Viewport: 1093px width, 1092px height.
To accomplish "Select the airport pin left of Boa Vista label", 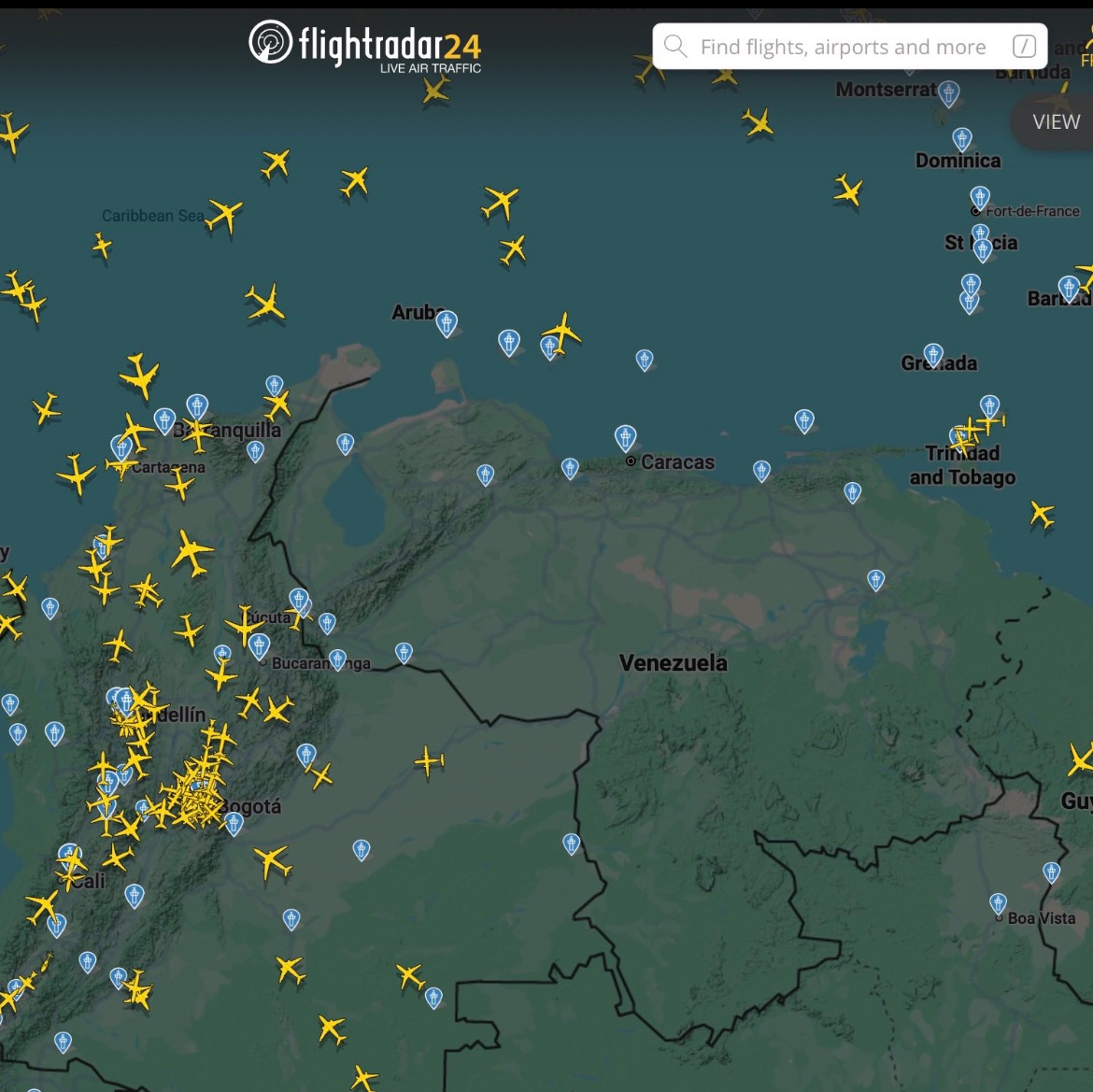I will 999,904.
